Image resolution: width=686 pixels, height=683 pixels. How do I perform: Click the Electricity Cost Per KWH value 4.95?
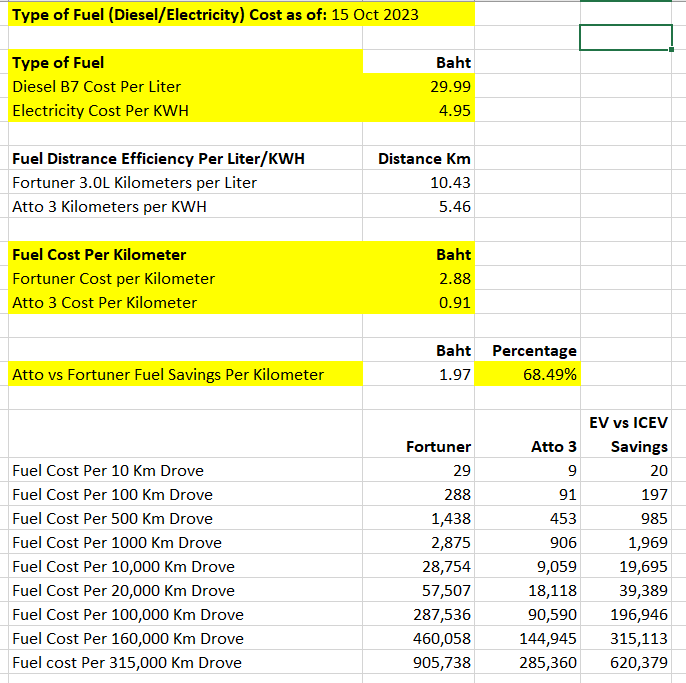454,111
